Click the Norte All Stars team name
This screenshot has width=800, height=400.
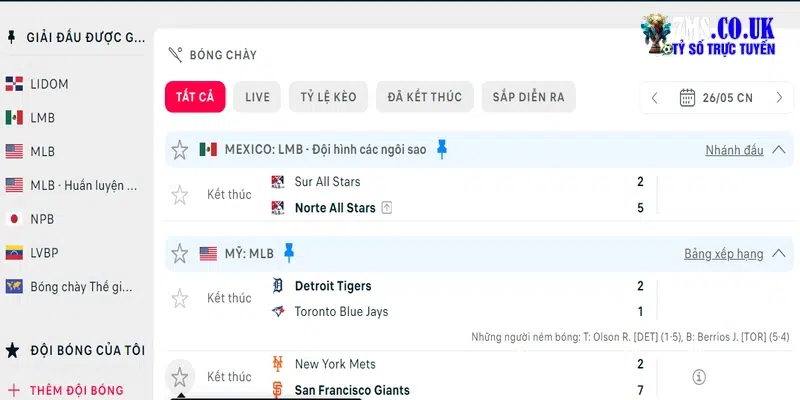pyautogui.click(x=335, y=208)
